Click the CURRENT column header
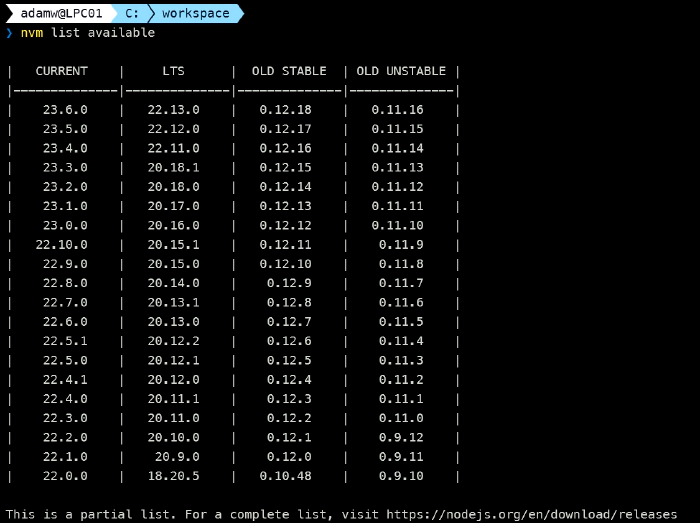700x523 pixels. (62, 71)
